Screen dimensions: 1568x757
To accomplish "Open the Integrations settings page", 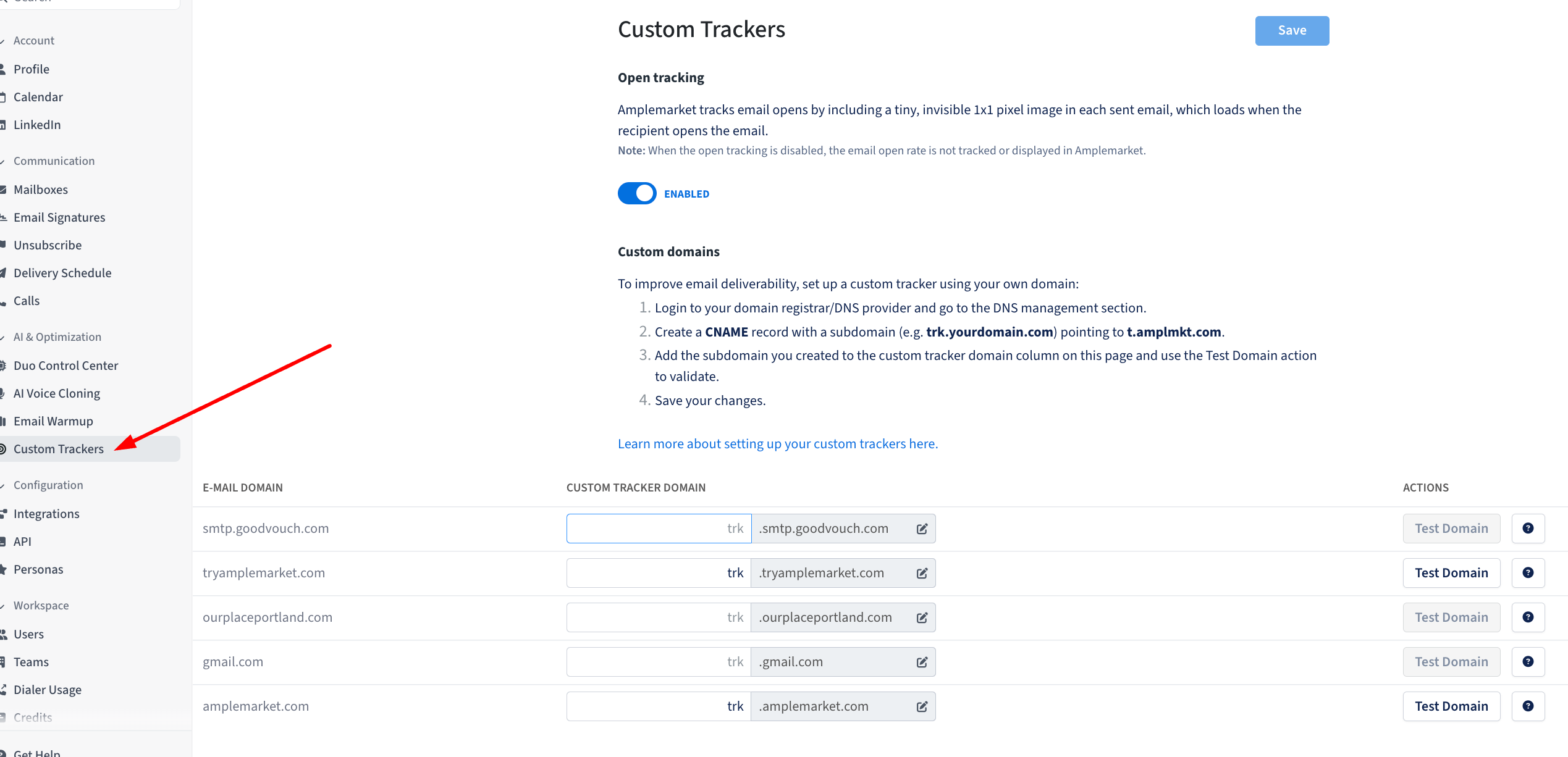I will pos(46,514).
